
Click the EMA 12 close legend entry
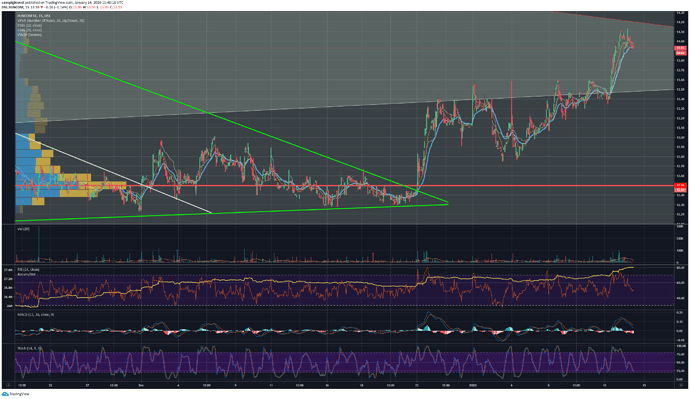30,26
